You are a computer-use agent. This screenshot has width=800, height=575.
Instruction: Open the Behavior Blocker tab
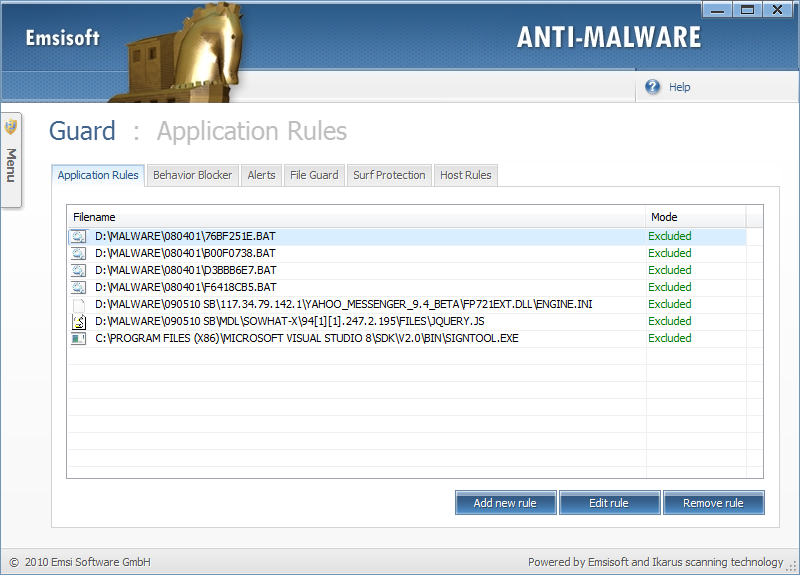click(192, 175)
